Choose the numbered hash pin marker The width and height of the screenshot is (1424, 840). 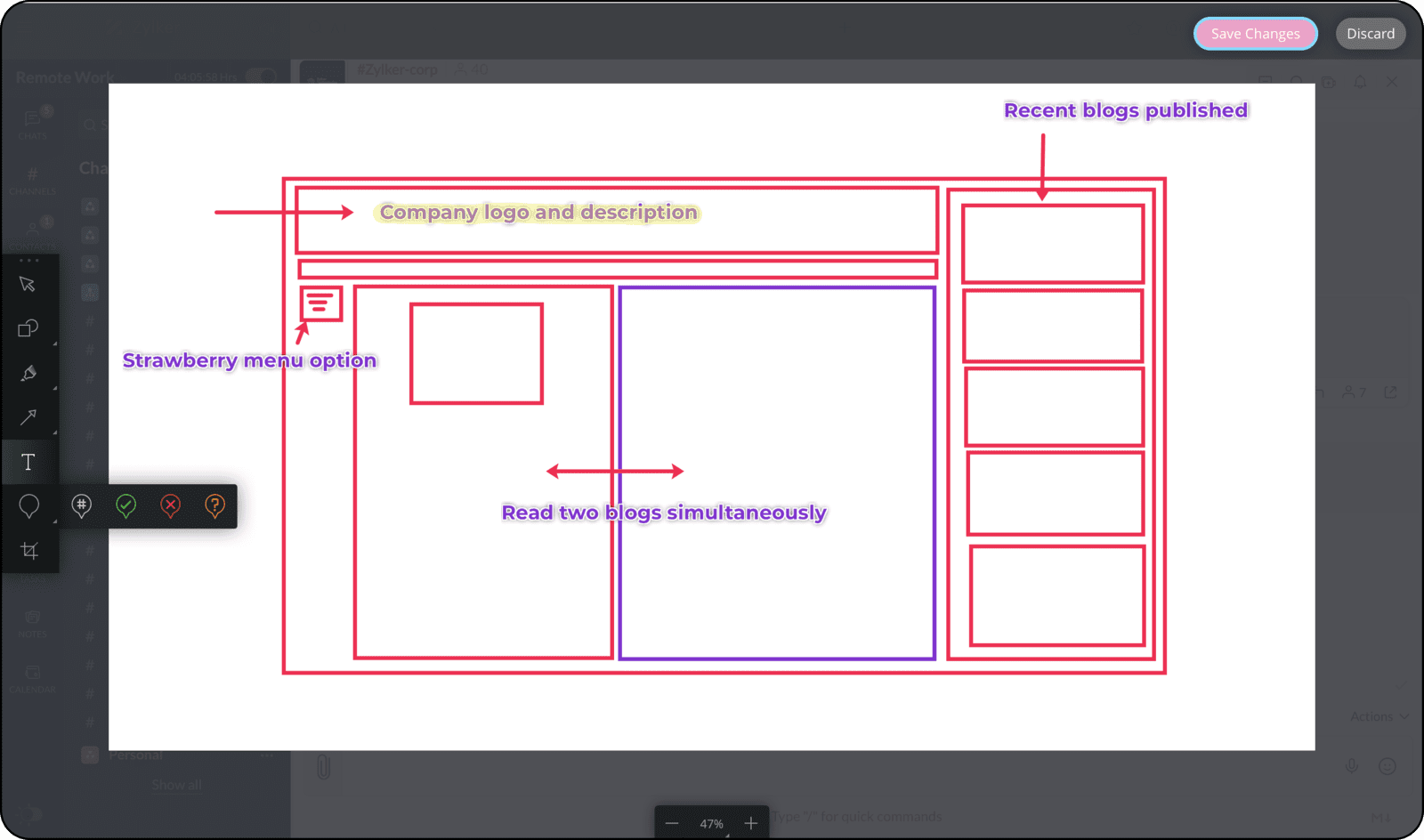(x=82, y=505)
